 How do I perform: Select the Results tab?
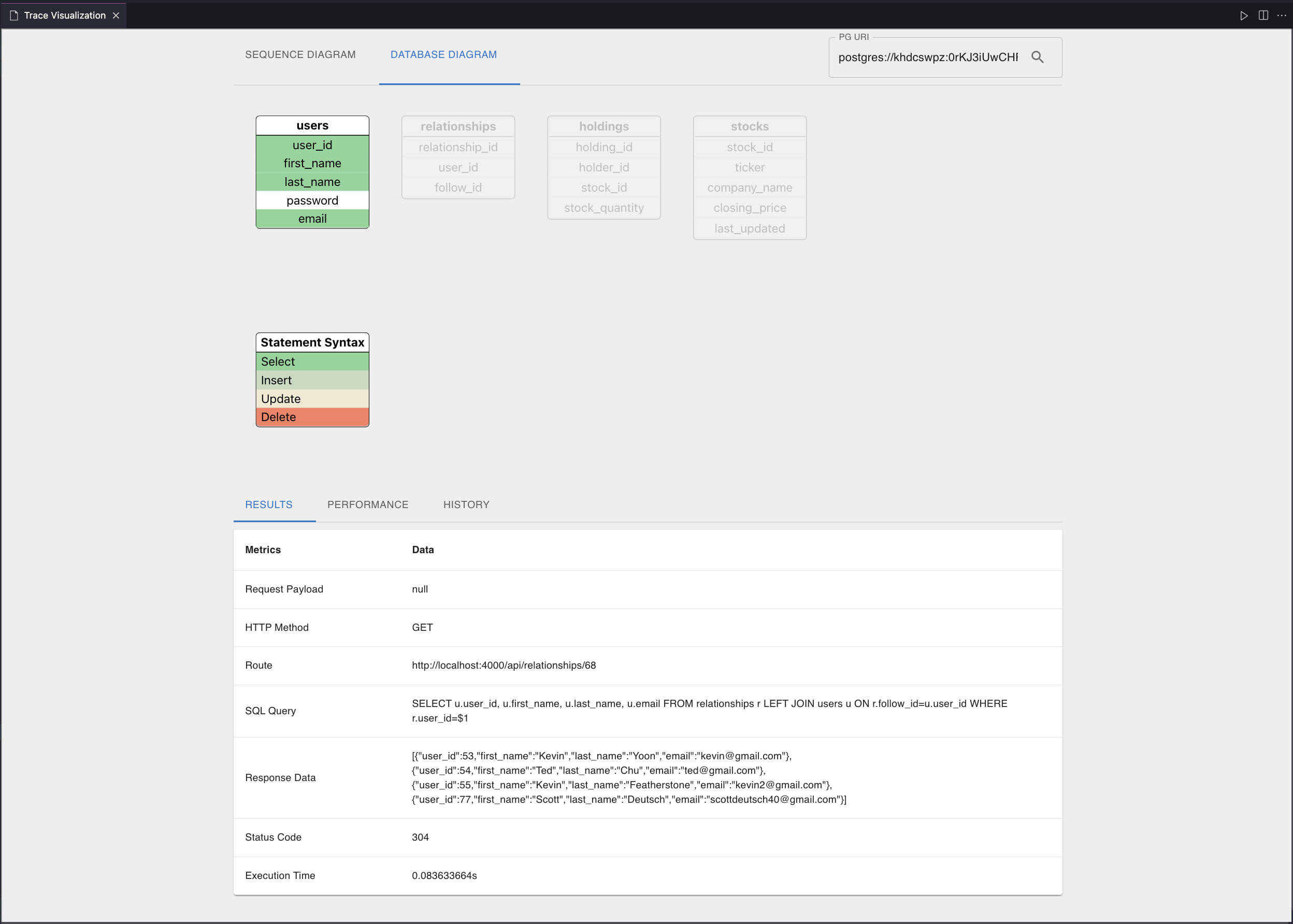pos(269,504)
